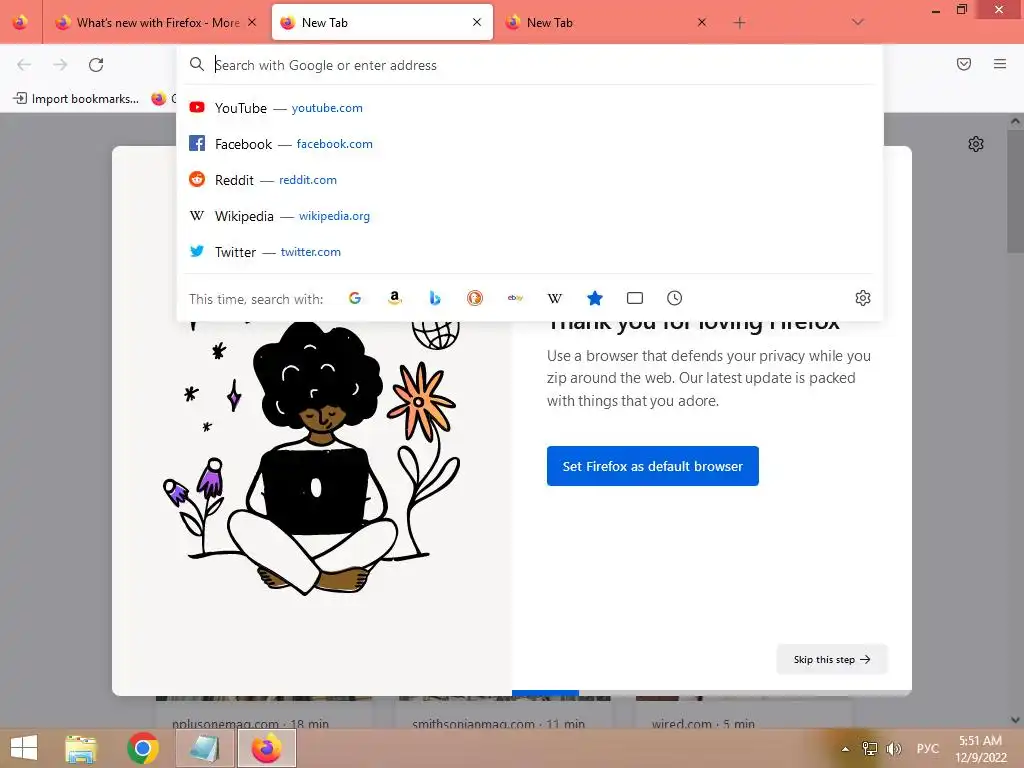Open the Firefox hamburger application menu

point(1000,64)
